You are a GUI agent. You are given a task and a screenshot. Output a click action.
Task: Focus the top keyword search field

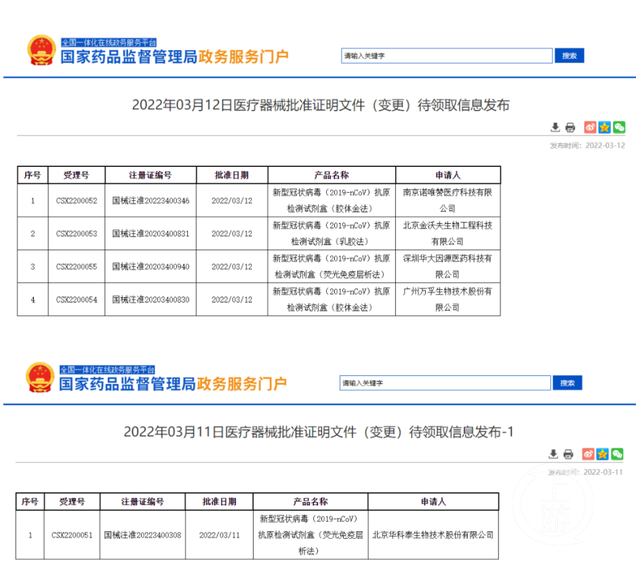tap(445, 56)
